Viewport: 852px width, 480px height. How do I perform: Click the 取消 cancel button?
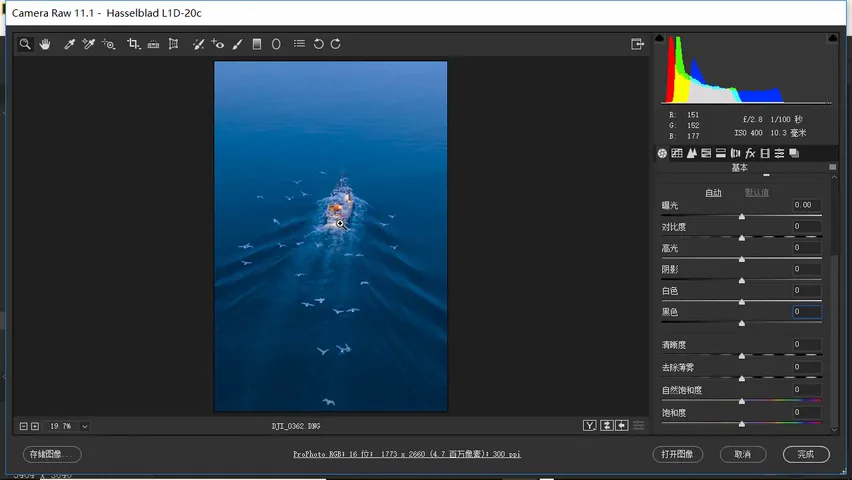[743, 454]
